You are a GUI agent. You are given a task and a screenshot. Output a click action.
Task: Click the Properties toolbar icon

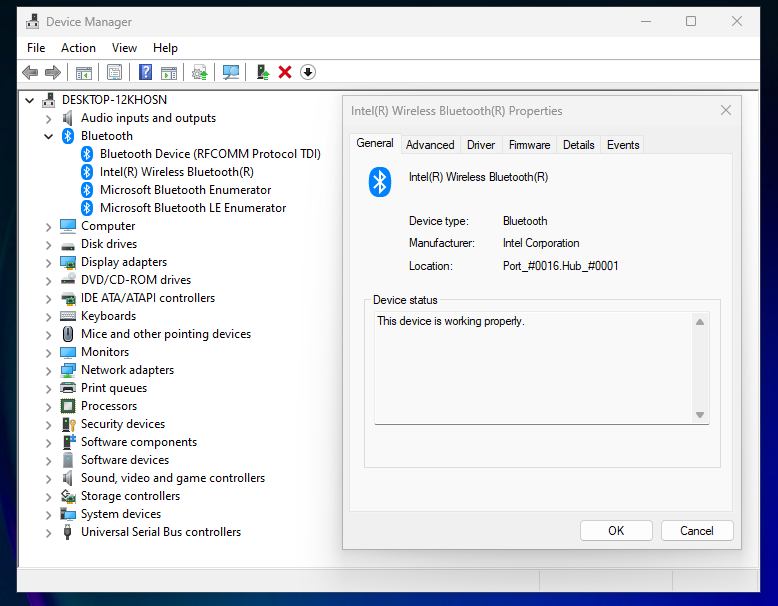coord(115,72)
